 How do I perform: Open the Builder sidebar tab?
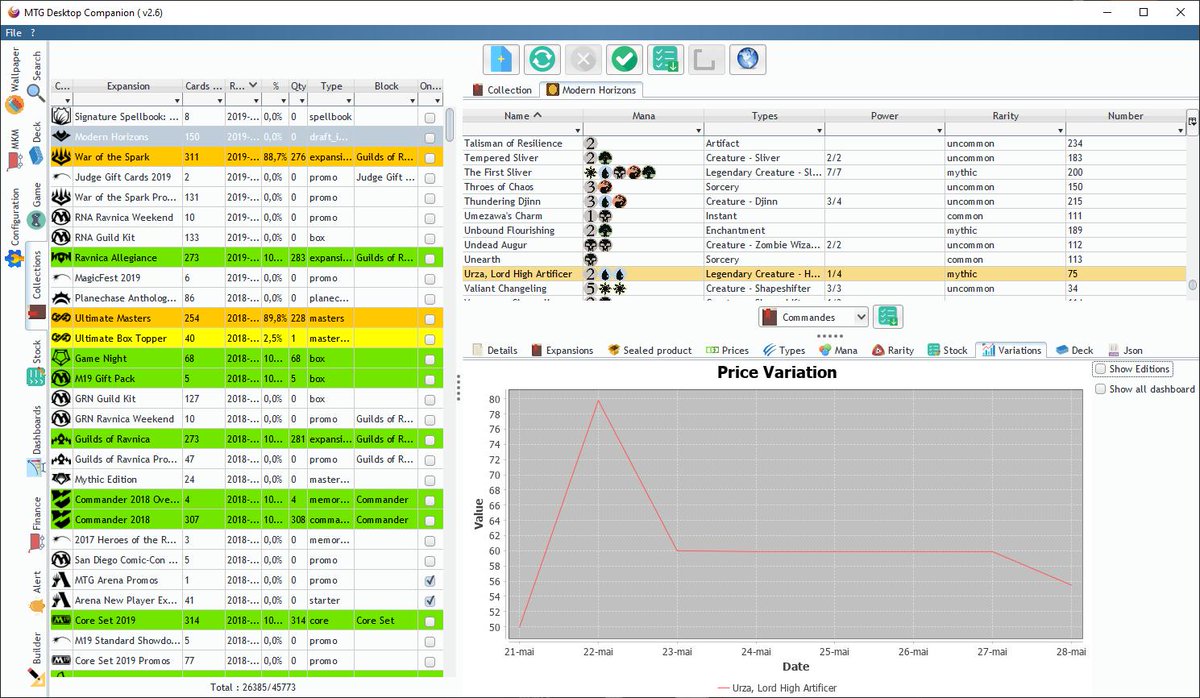[36, 659]
